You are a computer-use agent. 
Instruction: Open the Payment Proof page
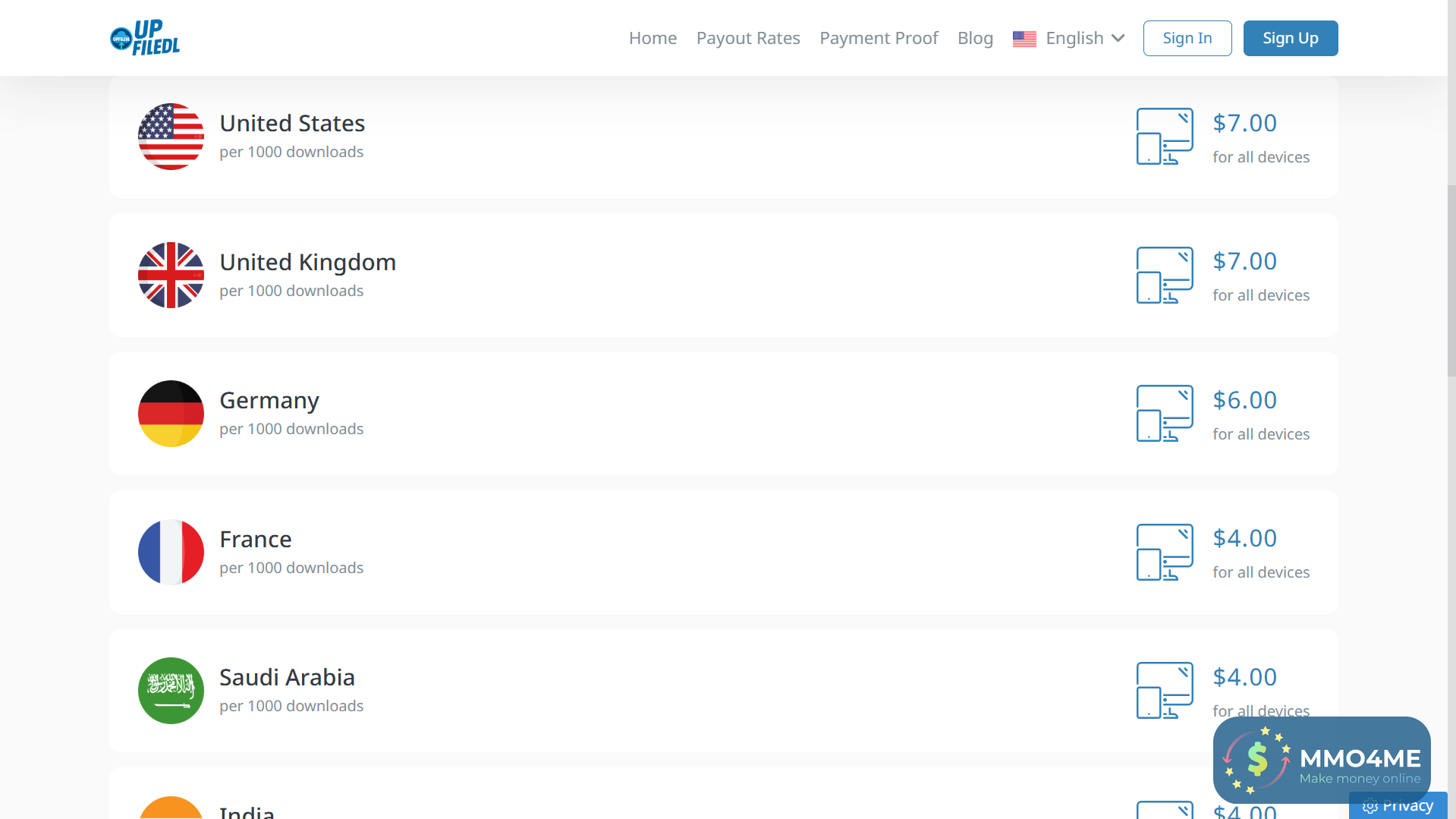pos(879,38)
